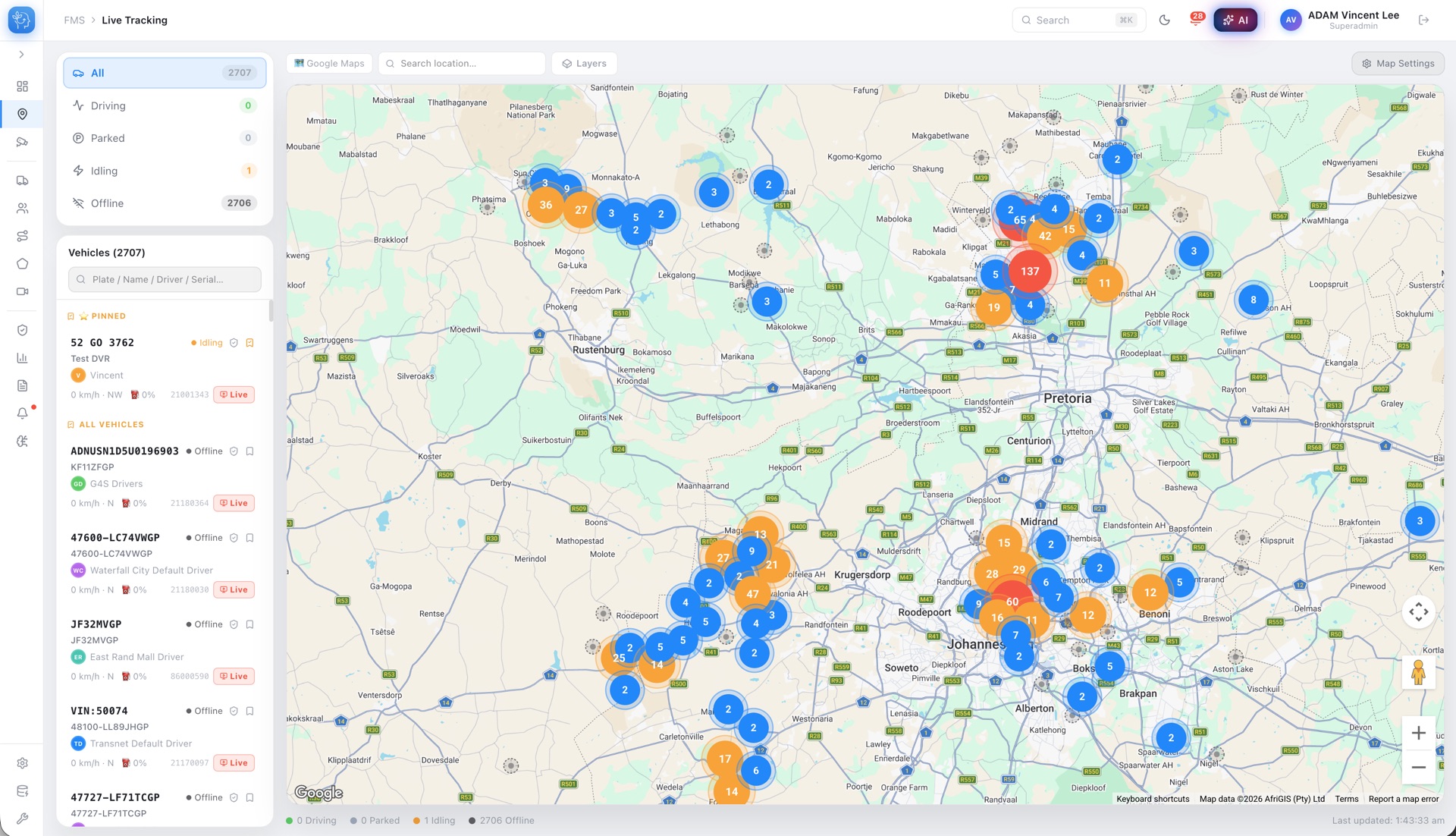Unpin vehicle 52 GO 3762 via bookmark toggle
Image resolution: width=1456 pixels, height=836 pixels.
pyautogui.click(x=250, y=342)
